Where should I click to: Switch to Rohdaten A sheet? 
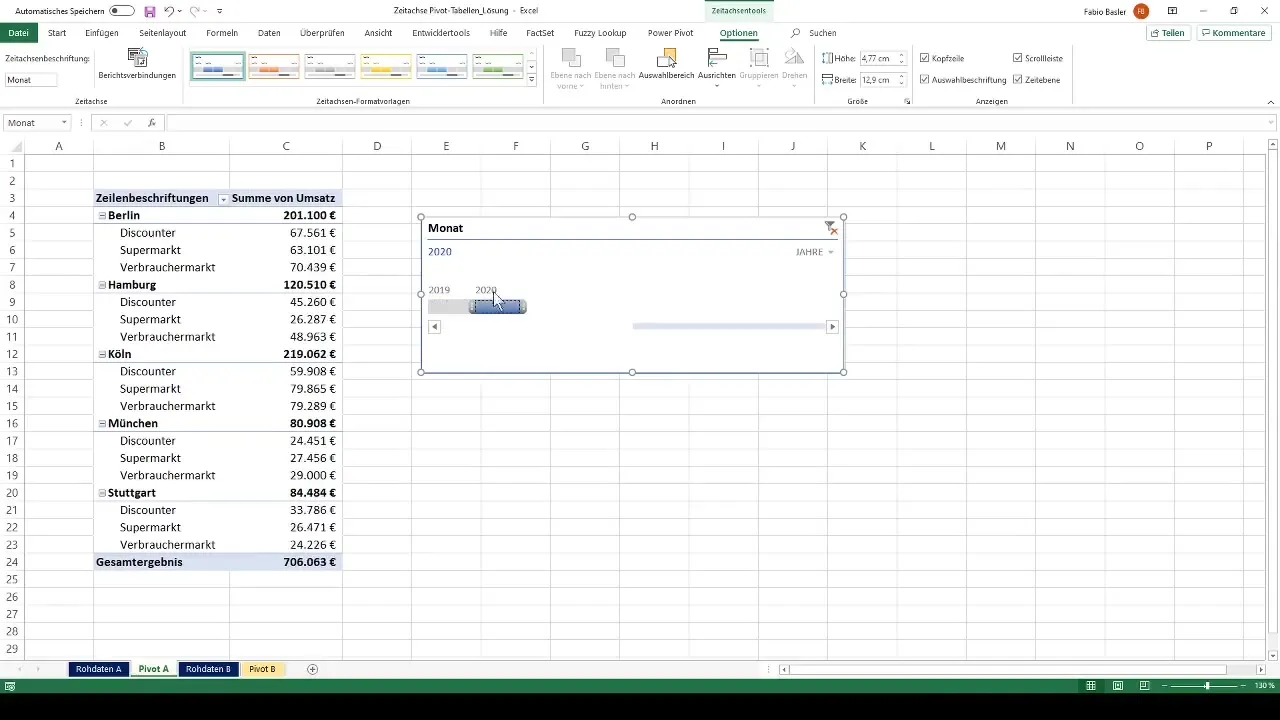[98, 669]
